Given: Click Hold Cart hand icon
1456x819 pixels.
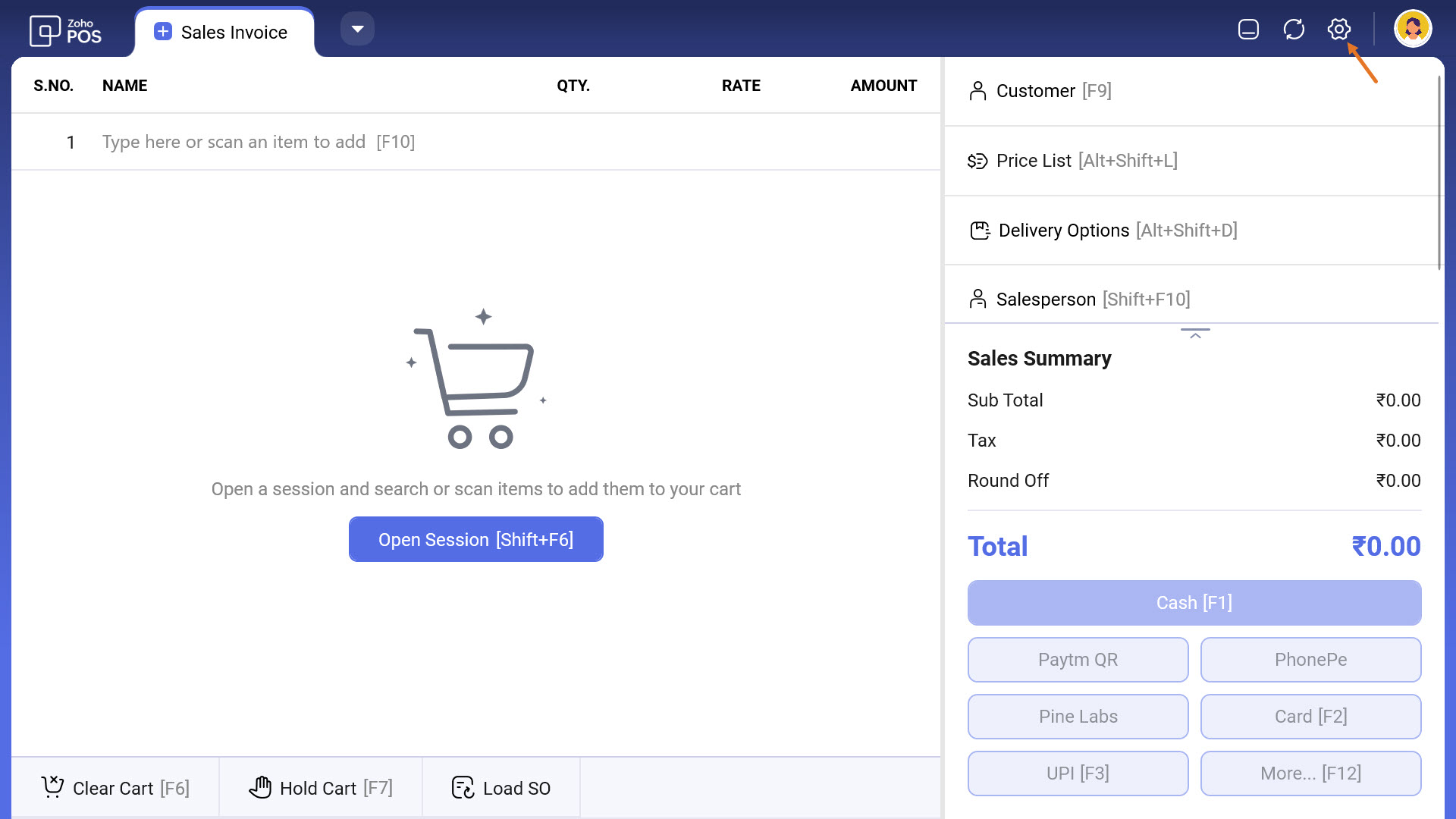Looking at the screenshot, I should click(260, 787).
